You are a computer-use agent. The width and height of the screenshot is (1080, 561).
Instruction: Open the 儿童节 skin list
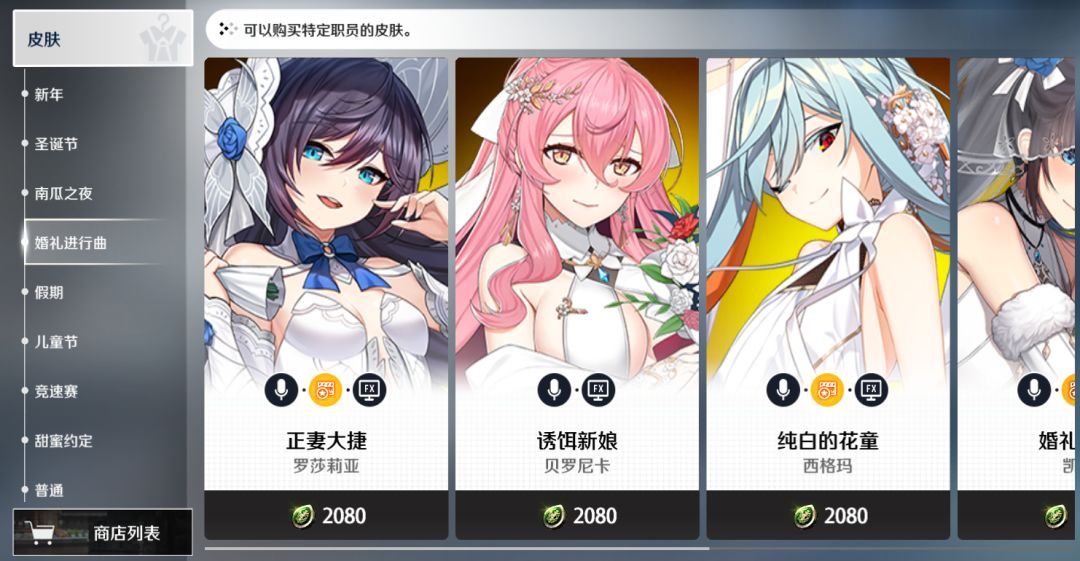click(x=56, y=342)
